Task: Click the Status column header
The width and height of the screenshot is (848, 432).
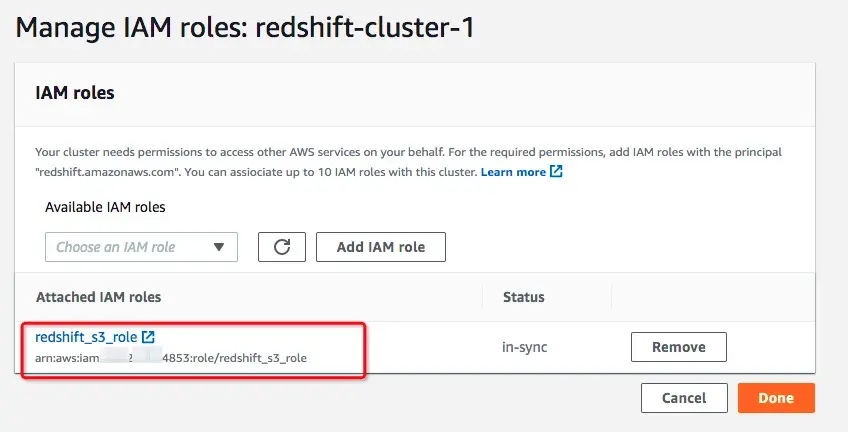Action: coord(523,297)
